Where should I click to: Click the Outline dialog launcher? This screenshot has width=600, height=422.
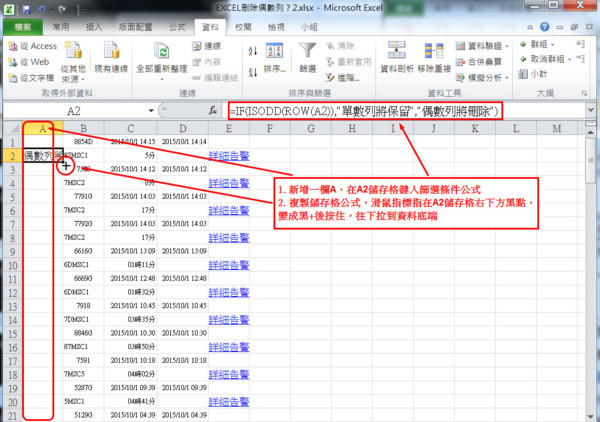[x=584, y=93]
